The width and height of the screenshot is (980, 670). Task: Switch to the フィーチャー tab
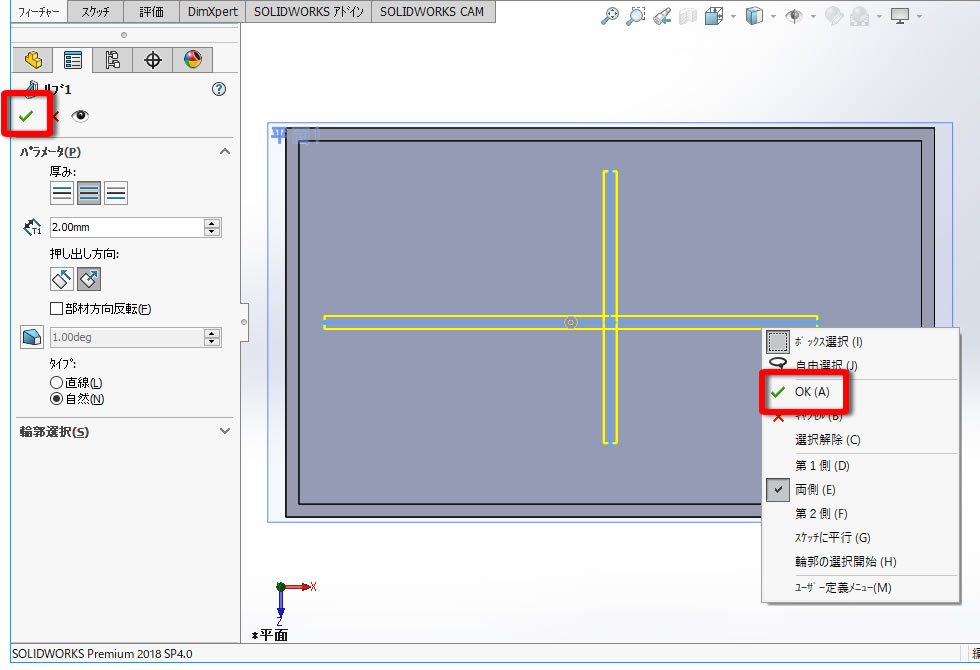pyautogui.click(x=39, y=11)
